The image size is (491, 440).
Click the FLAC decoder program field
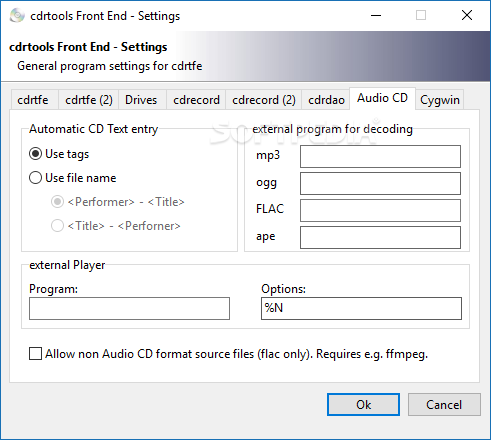[x=380, y=210]
